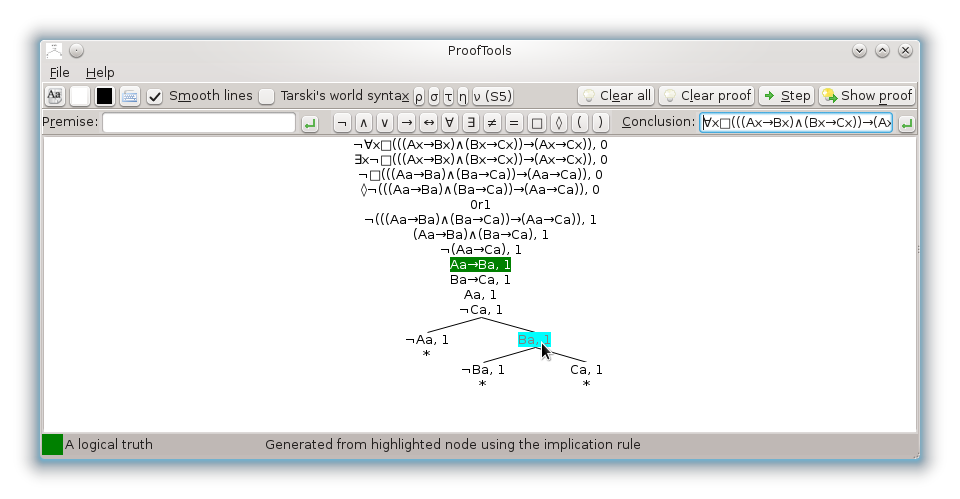Click the Clear all button
Screen dimensions: 960x499
616,96
